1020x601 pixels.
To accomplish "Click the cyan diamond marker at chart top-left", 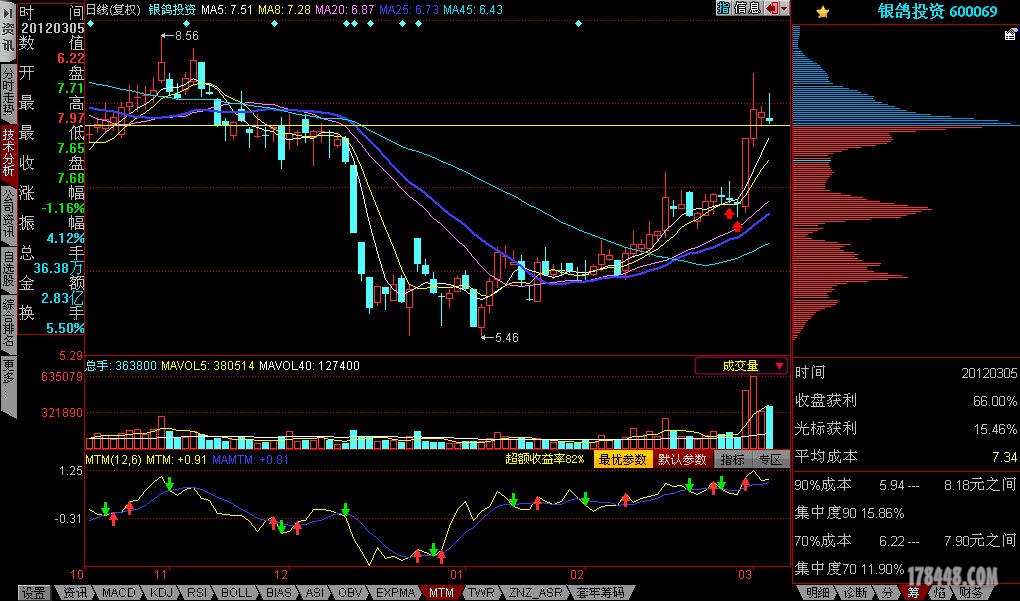I will tap(91, 23).
